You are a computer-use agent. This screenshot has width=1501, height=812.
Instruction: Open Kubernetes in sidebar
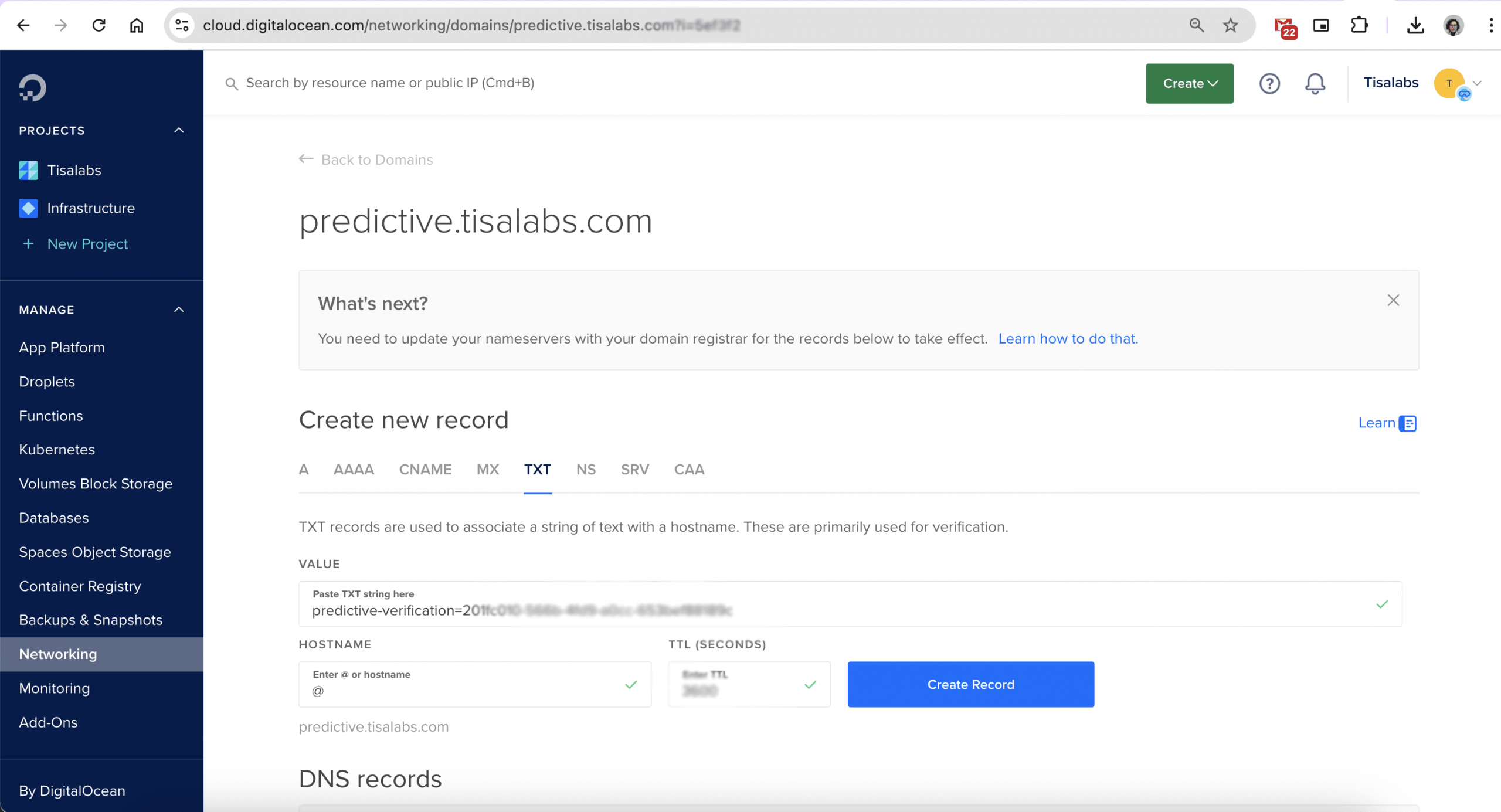pos(57,450)
